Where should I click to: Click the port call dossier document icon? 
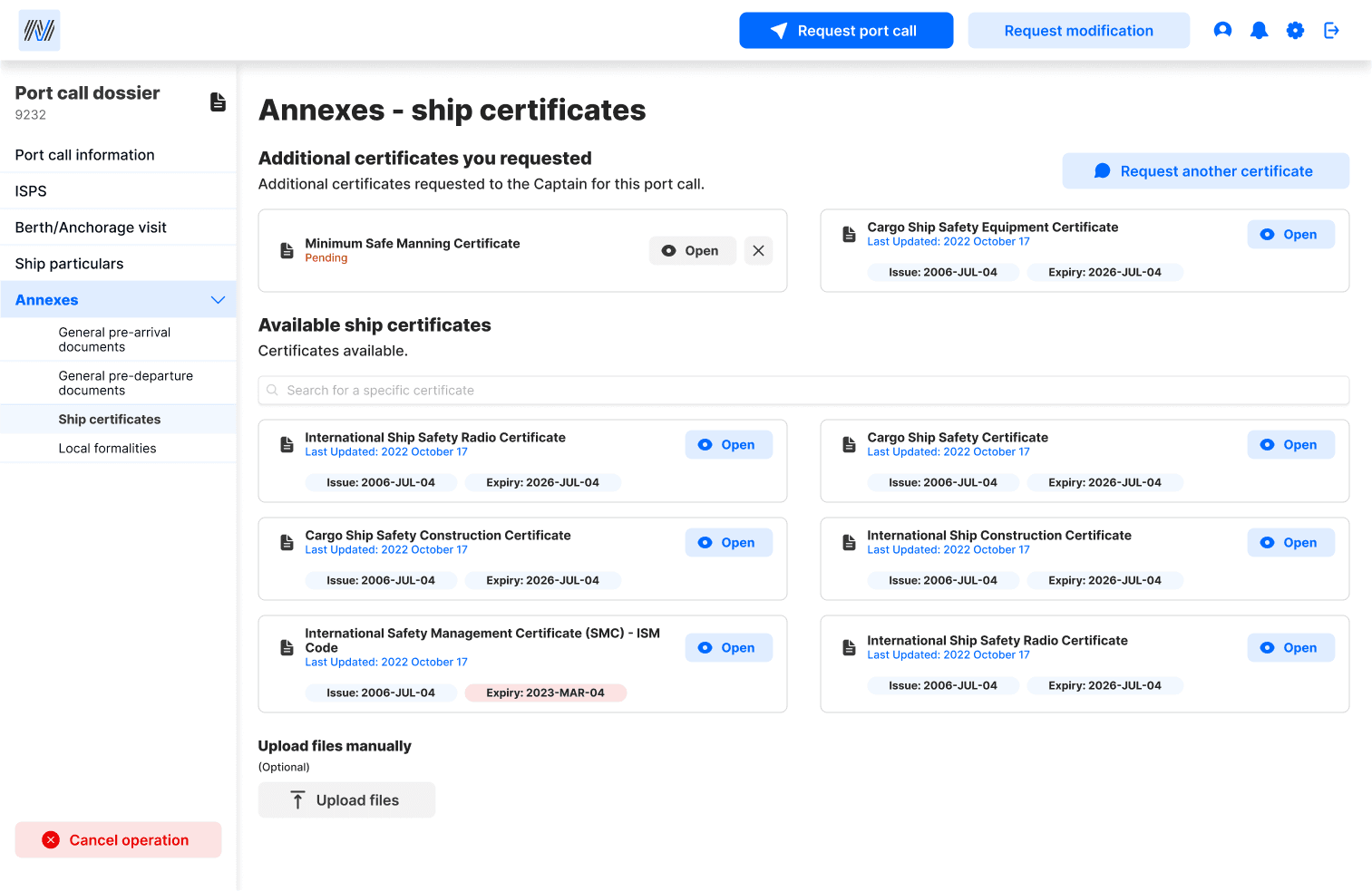pos(218,102)
